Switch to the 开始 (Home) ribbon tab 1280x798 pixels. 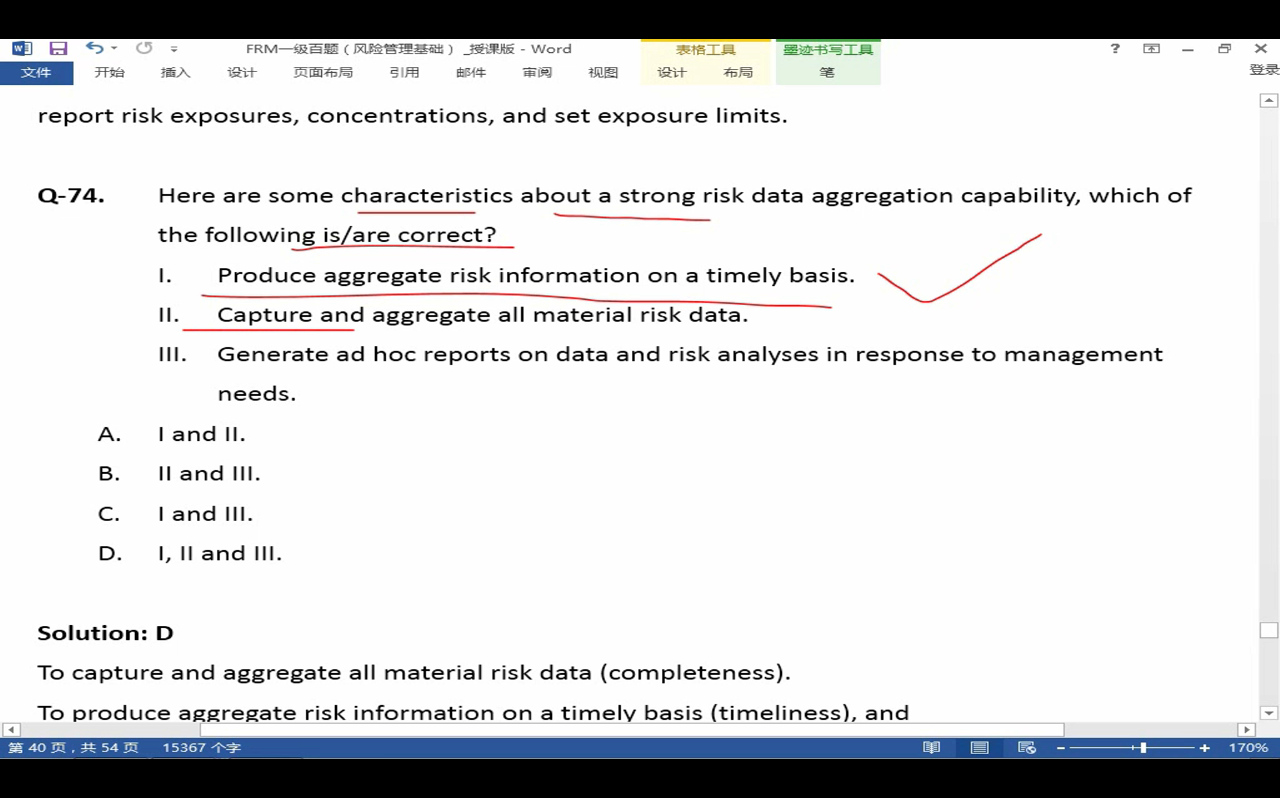pos(109,73)
